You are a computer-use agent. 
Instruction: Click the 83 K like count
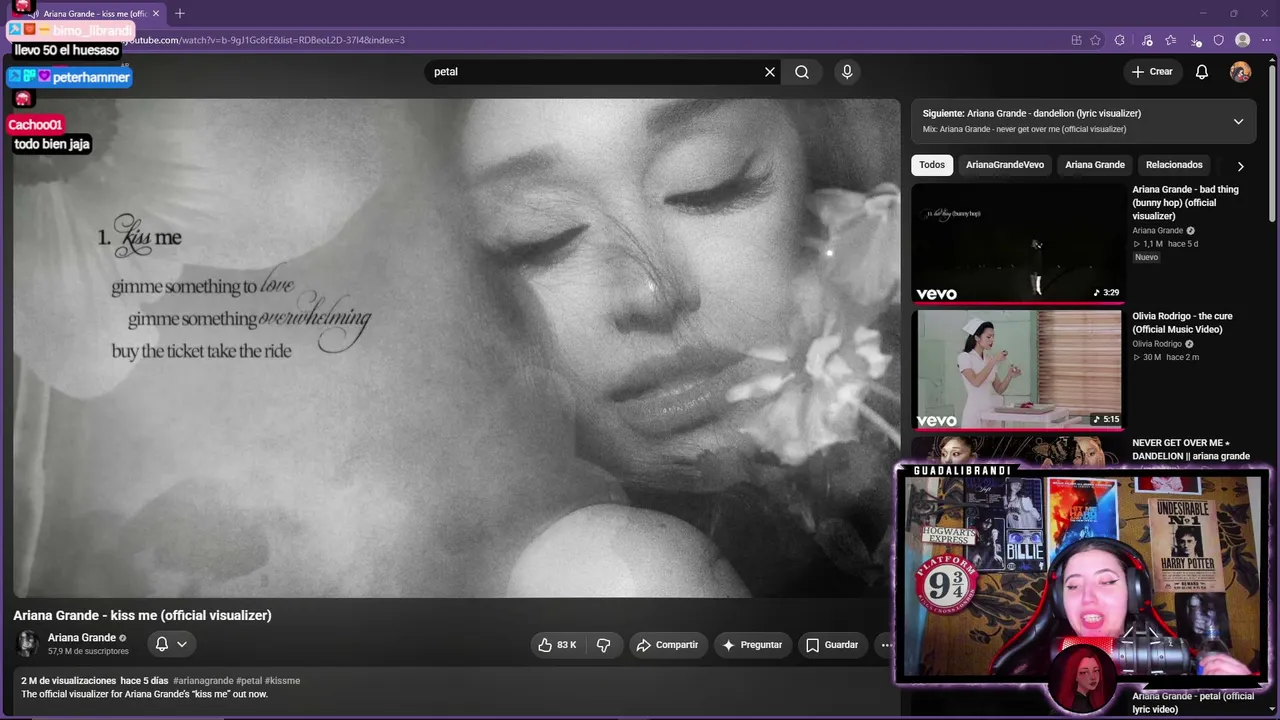pos(567,645)
